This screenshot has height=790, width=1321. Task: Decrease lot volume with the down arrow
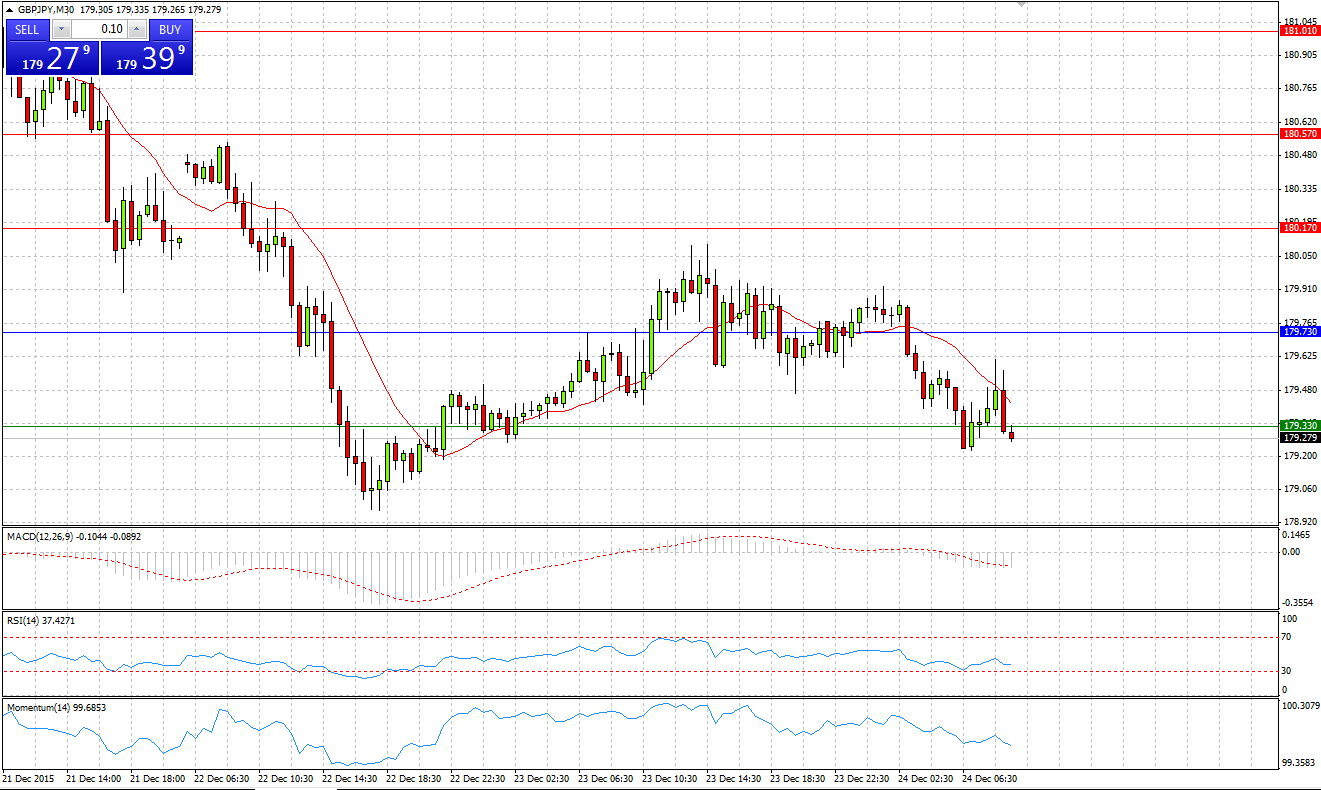(59, 30)
